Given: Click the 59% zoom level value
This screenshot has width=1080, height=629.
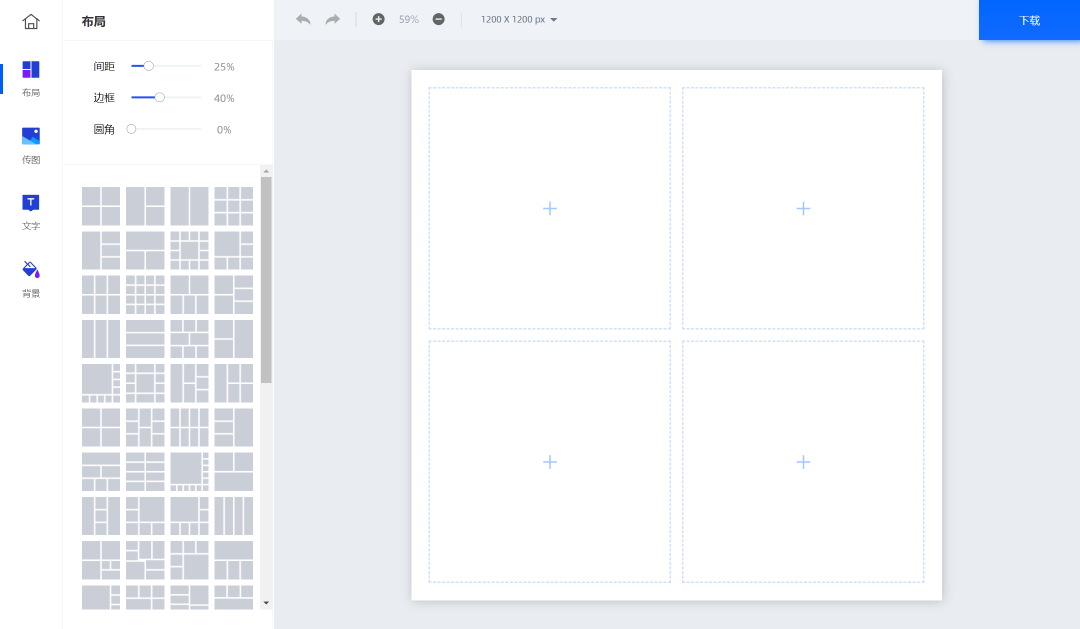Looking at the screenshot, I should tap(408, 19).
